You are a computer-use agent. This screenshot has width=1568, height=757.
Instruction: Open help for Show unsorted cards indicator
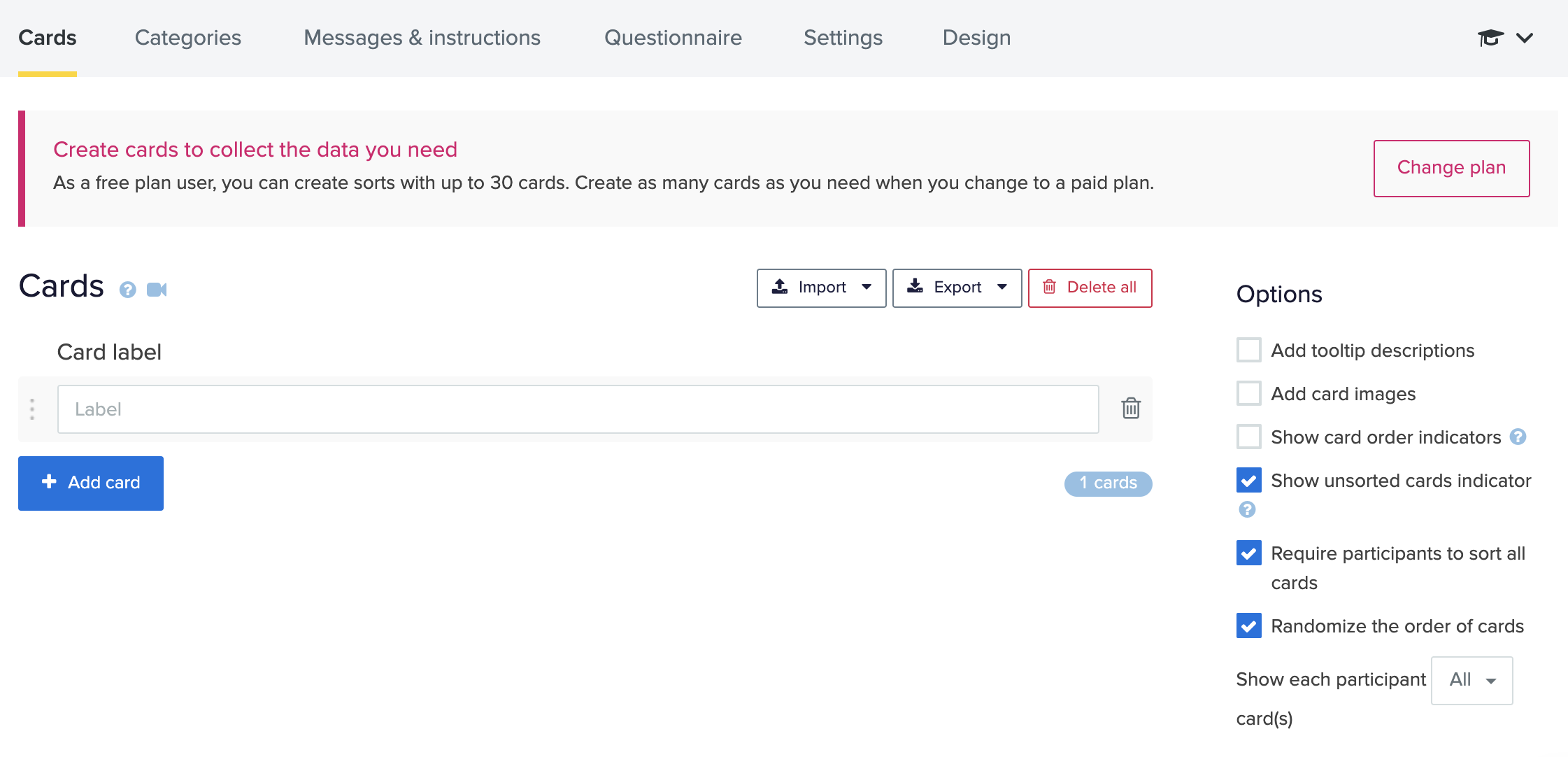tap(1247, 510)
